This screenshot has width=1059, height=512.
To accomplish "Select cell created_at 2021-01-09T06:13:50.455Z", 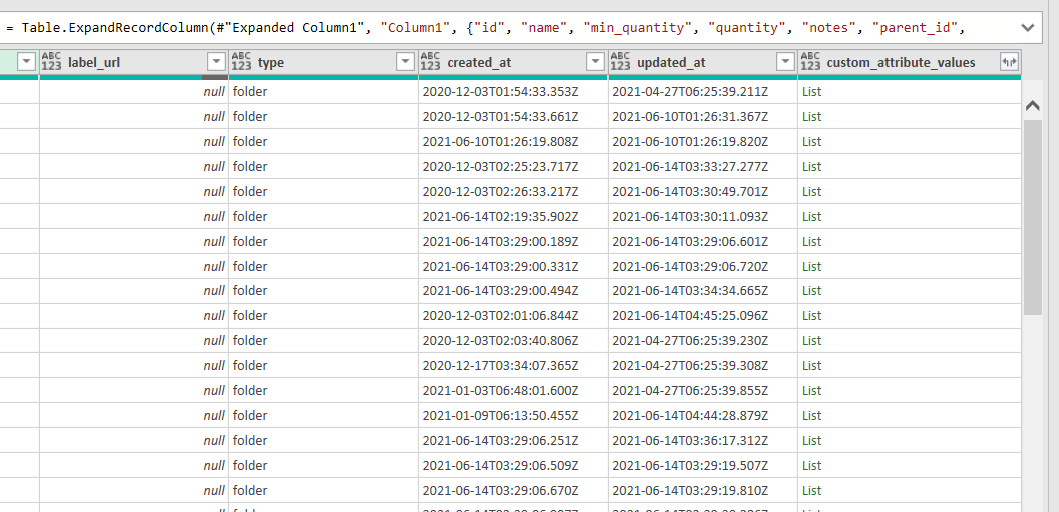I will tap(513, 415).
